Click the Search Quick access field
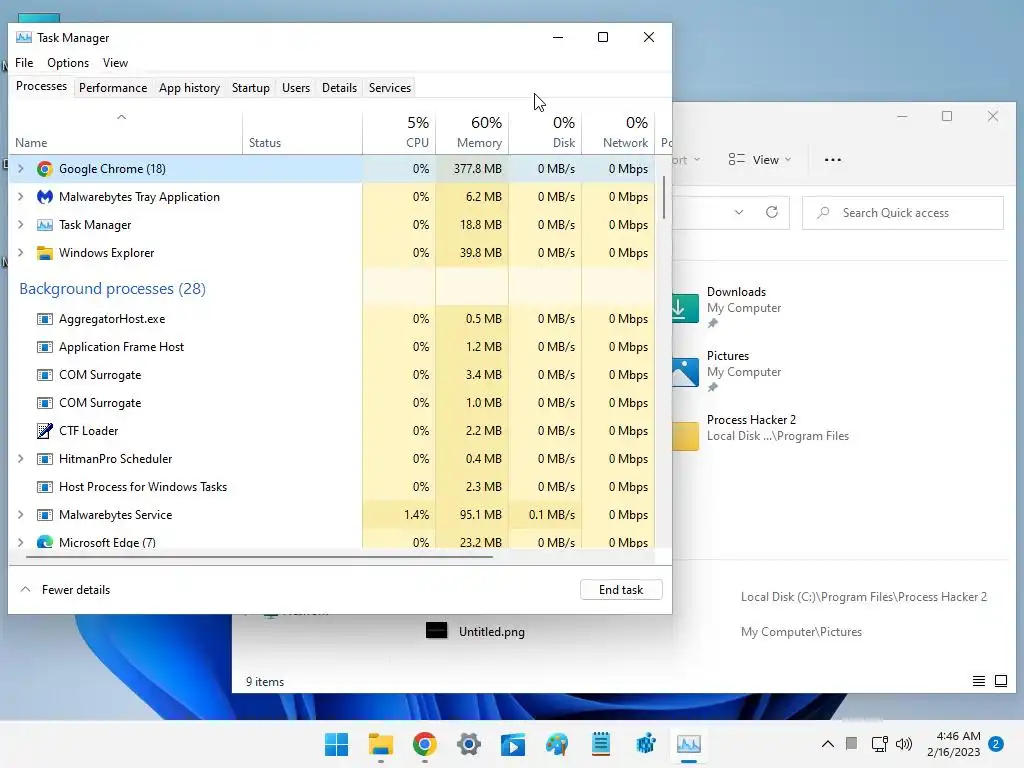1024x768 pixels. coord(903,213)
